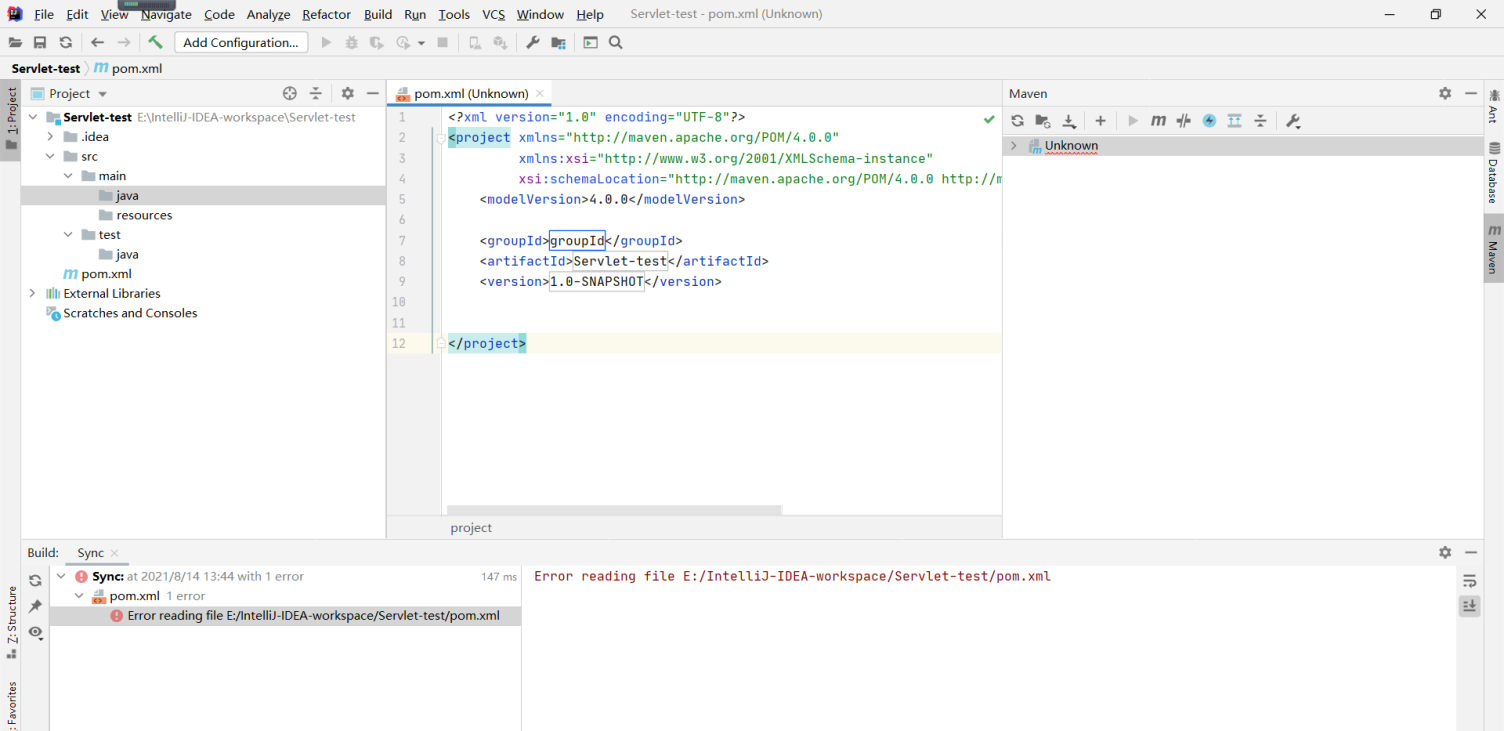
Task: Open Maven Settings wrench in the Maven toolbar
Action: point(1293,121)
